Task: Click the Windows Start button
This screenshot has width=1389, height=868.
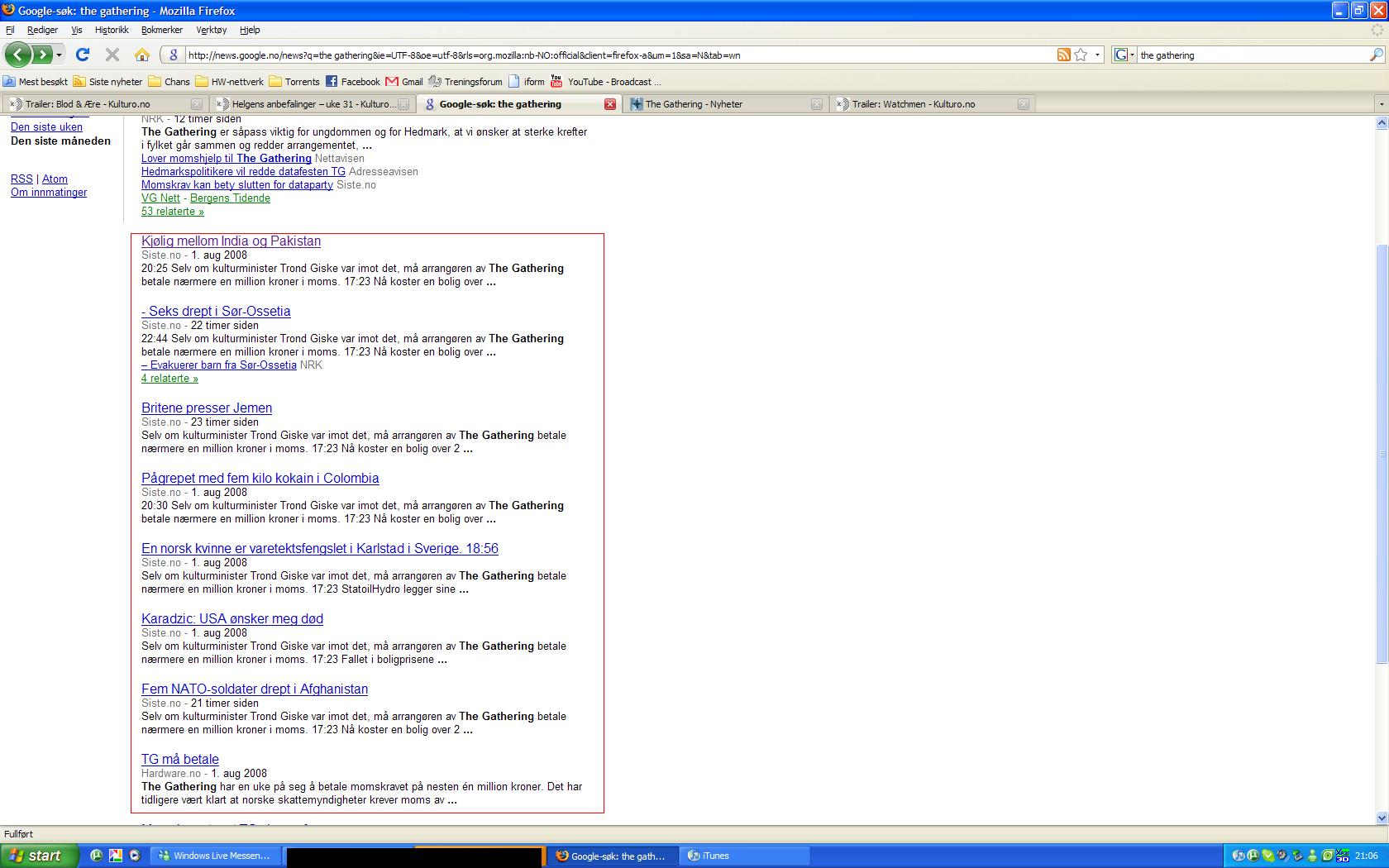Action: click(x=39, y=856)
